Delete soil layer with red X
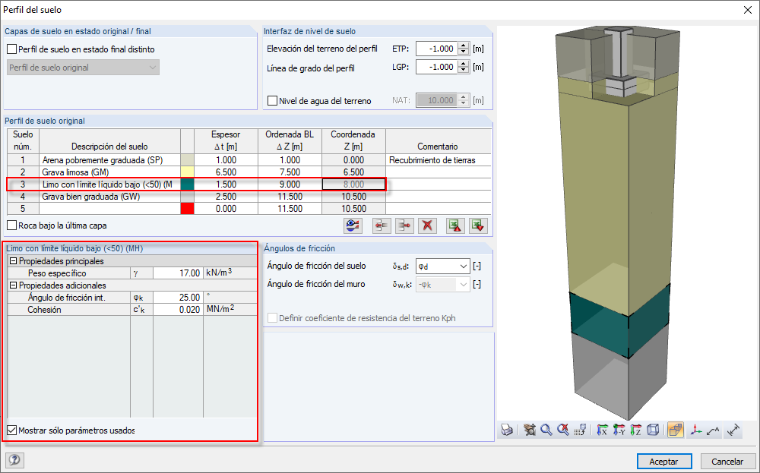760x473 pixels. click(428, 226)
